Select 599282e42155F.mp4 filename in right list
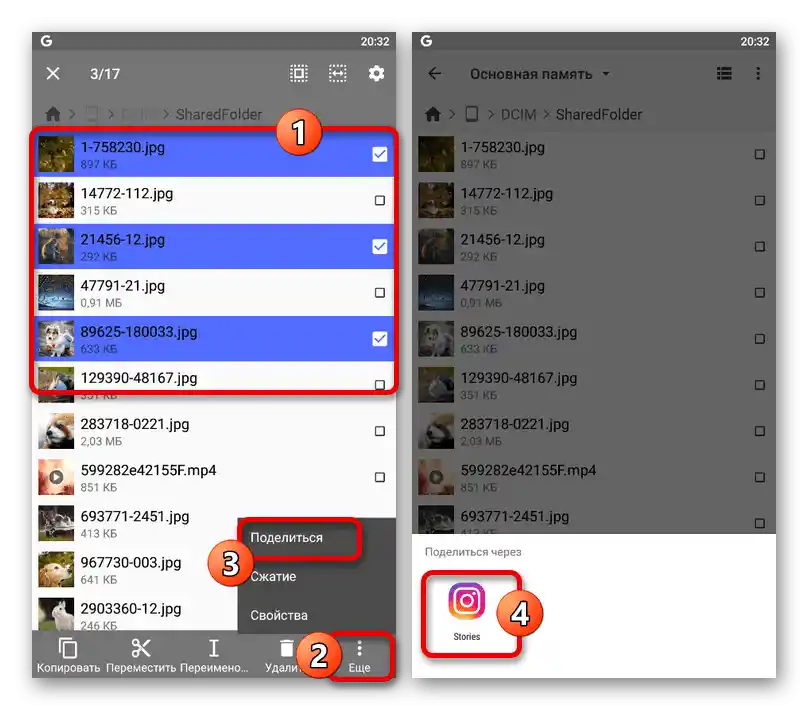Image resolution: width=808 pixels, height=710 pixels. pos(528,470)
